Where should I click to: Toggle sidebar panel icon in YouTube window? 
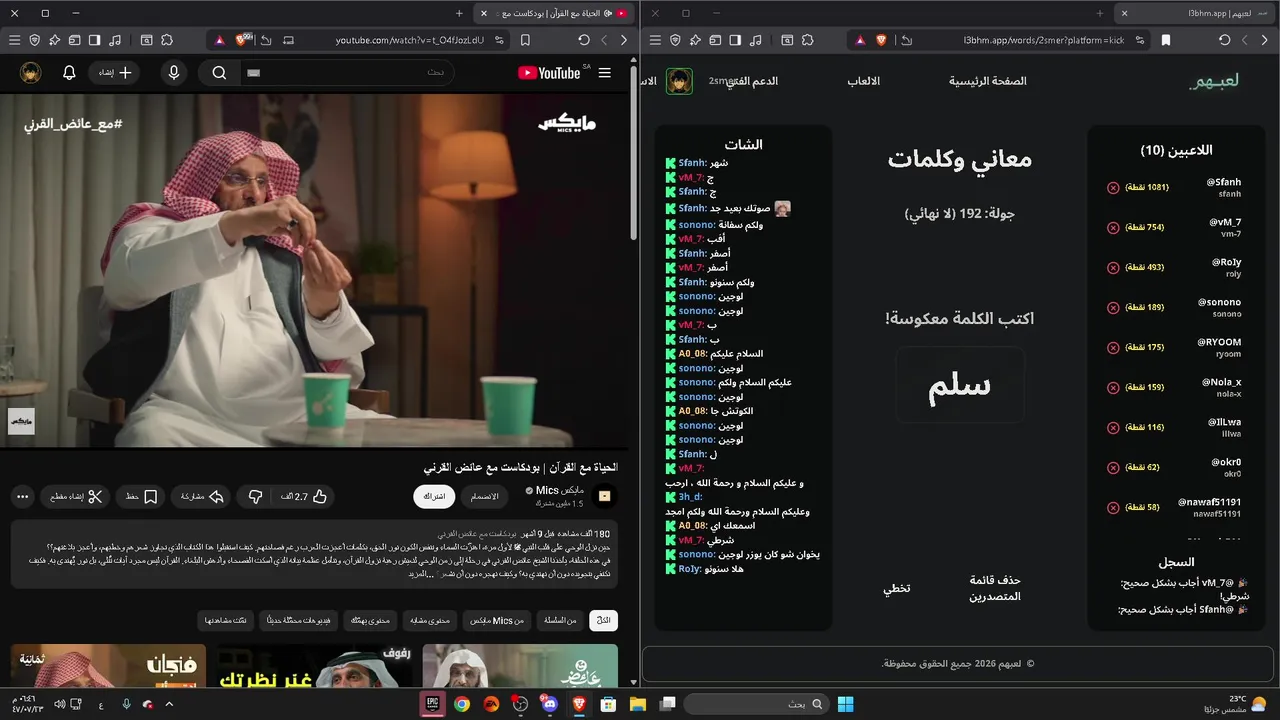pos(94,40)
